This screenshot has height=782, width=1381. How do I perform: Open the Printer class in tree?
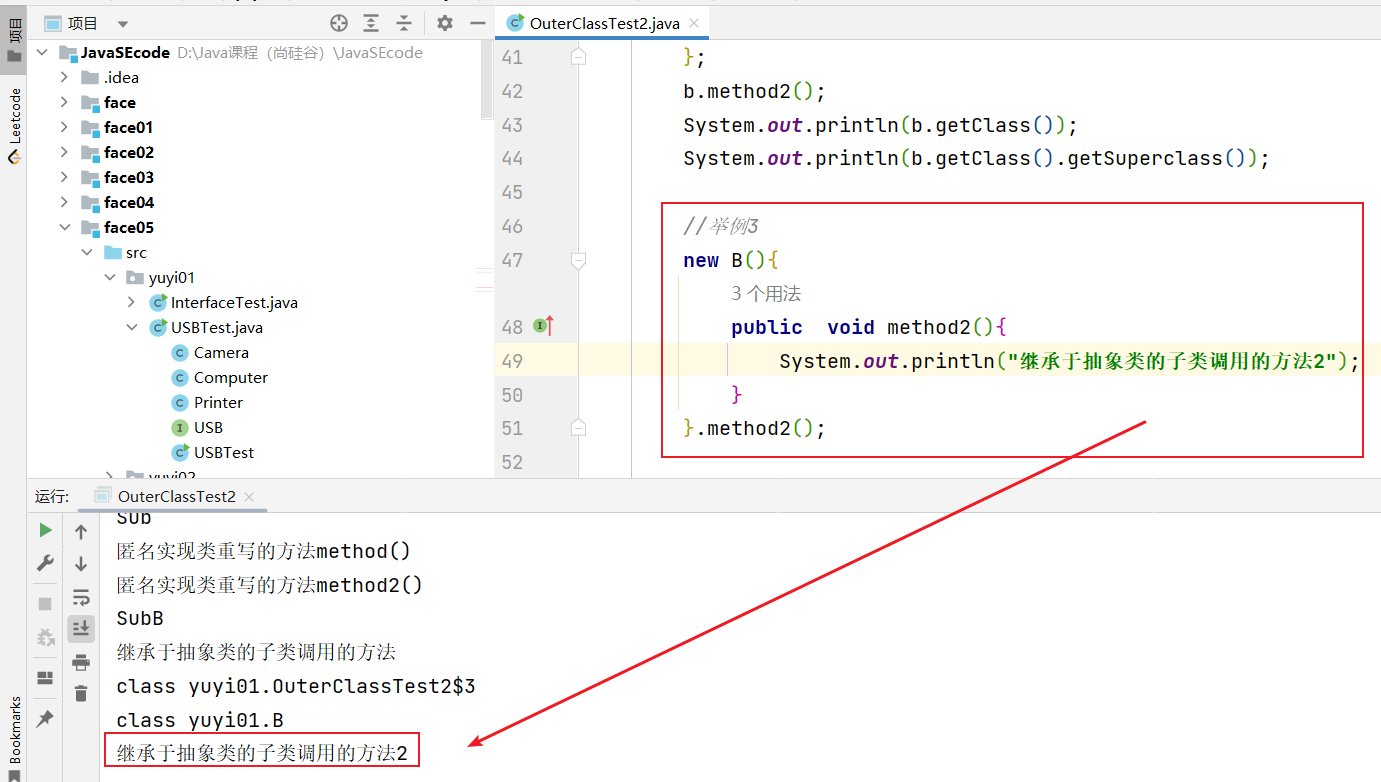pos(207,402)
